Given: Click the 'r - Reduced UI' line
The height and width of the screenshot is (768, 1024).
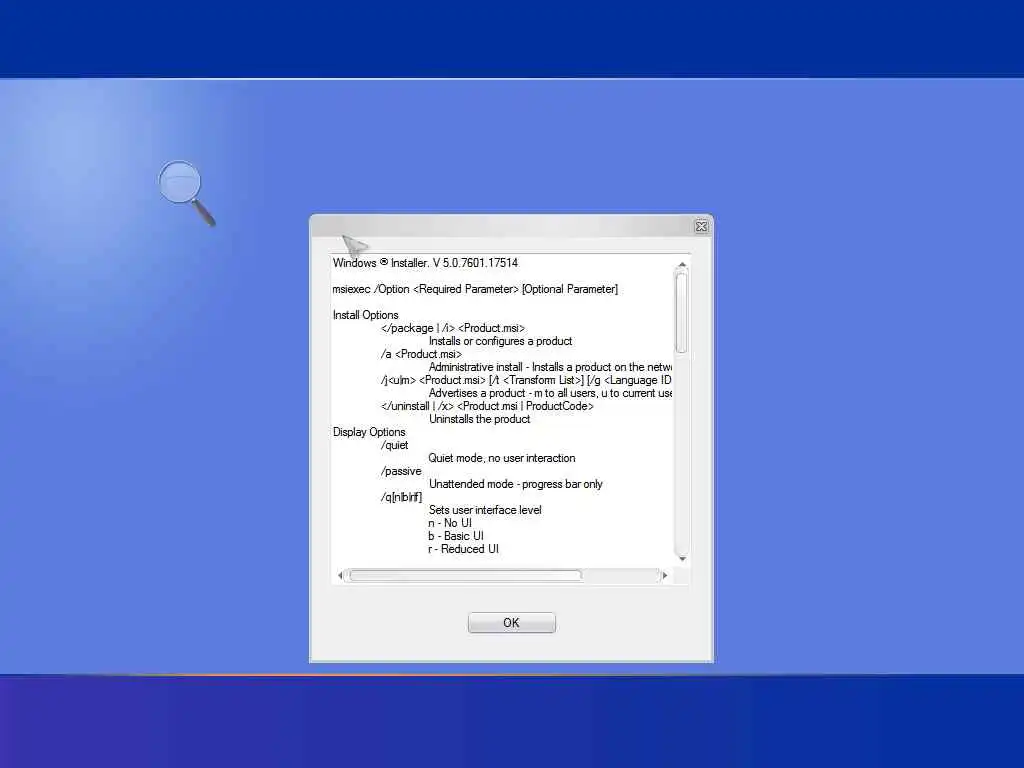Looking at the screenshot, I should click(x=464, y=549).
